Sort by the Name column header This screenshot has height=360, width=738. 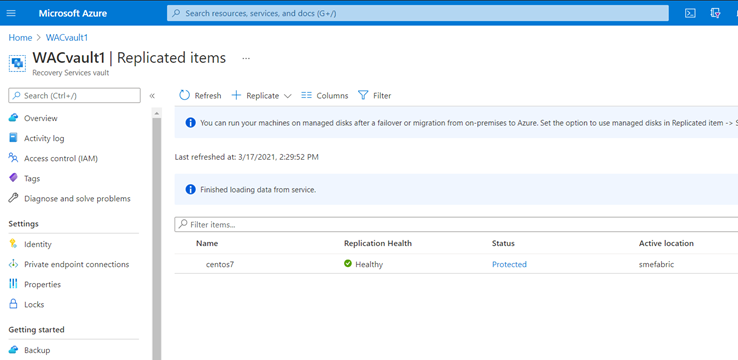pyautogui.click(x=207, y=243)
